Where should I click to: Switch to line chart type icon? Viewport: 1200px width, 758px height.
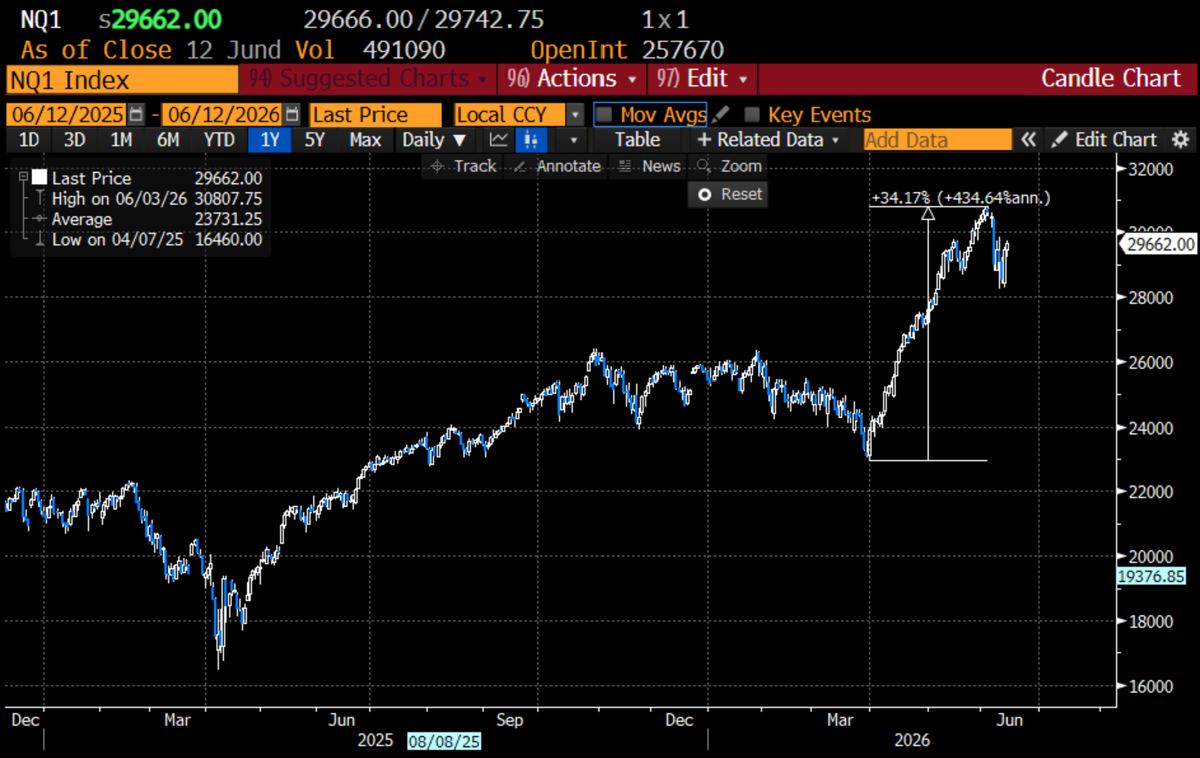[x=498, y=140]
